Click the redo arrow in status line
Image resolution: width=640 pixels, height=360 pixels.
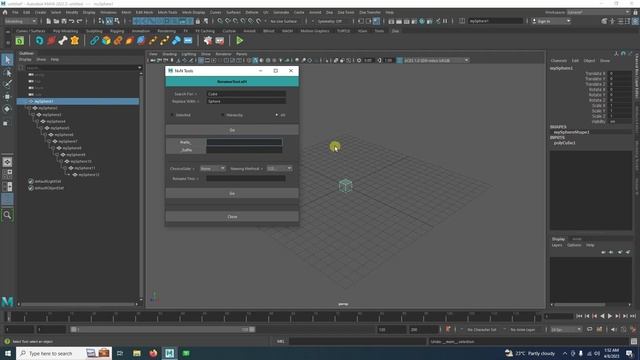coord(80,21)
